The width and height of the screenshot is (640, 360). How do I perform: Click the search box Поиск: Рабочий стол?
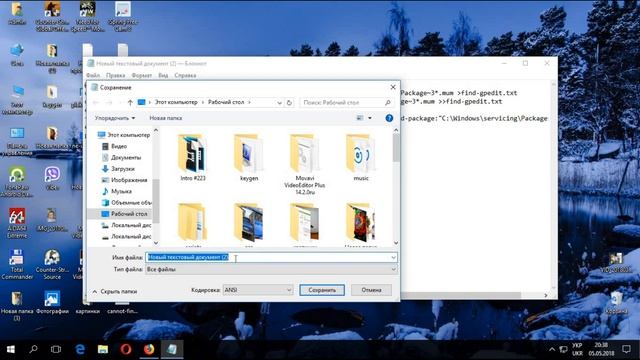347,102
